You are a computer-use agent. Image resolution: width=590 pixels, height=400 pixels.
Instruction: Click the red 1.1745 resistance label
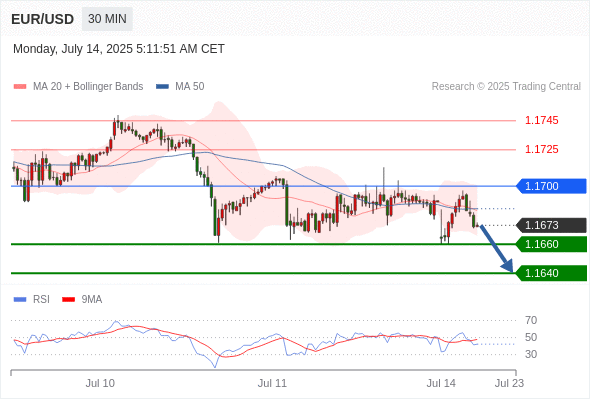(x=542, y=120)
